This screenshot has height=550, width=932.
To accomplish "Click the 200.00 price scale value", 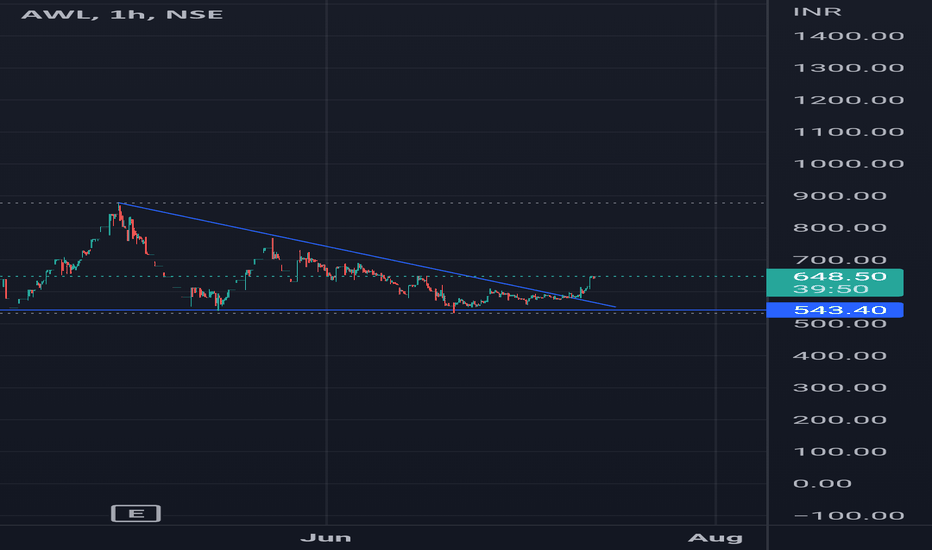I will point(840,420).
